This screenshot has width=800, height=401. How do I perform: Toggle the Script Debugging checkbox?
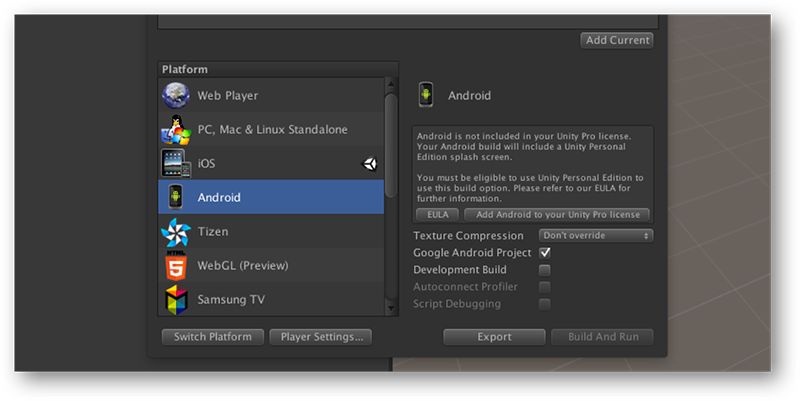545,304
